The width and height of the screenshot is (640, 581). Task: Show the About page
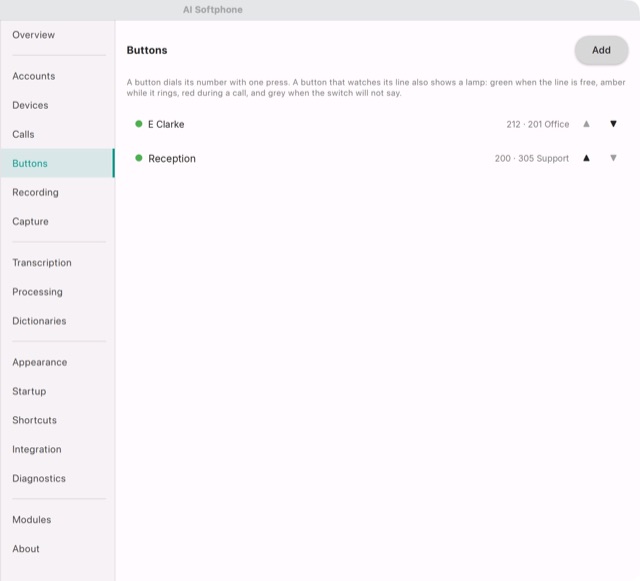(58, 549)
